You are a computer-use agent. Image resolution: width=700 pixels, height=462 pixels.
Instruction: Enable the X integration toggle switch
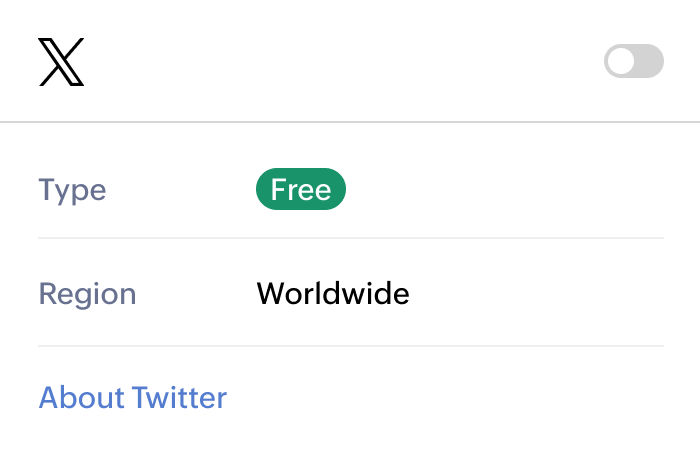pyautogui.click(x=633, y=61)
